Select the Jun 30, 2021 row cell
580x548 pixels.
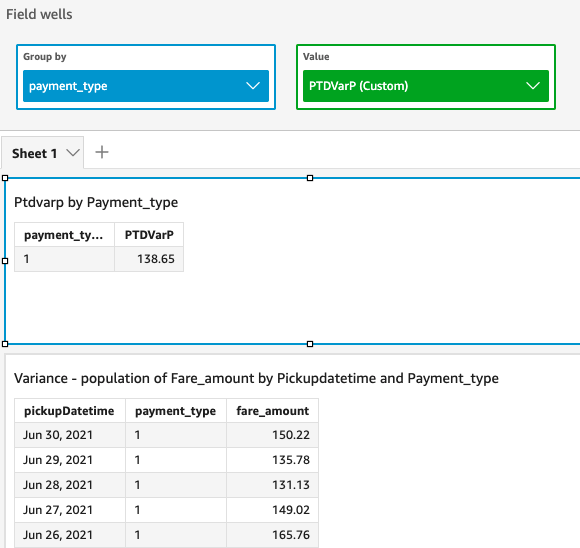70,435
